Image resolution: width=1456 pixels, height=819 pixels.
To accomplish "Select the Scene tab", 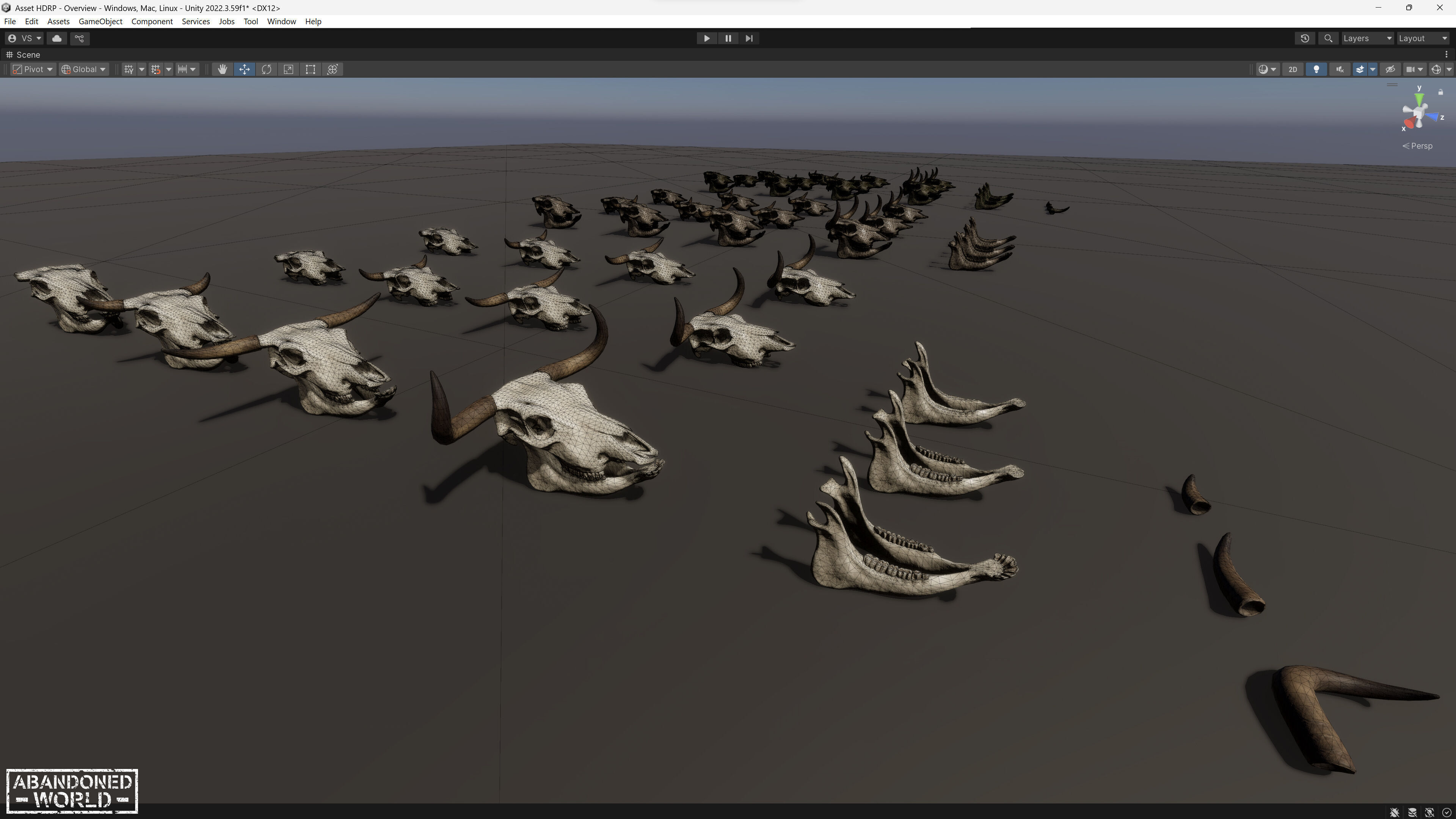I will pyautogui.click(x=23, y=54).
